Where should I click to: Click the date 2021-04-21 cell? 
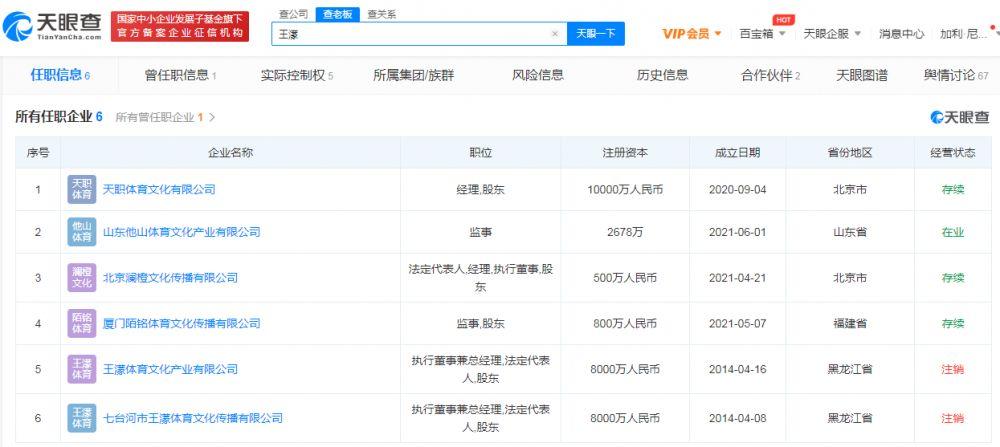coord(737,278)
